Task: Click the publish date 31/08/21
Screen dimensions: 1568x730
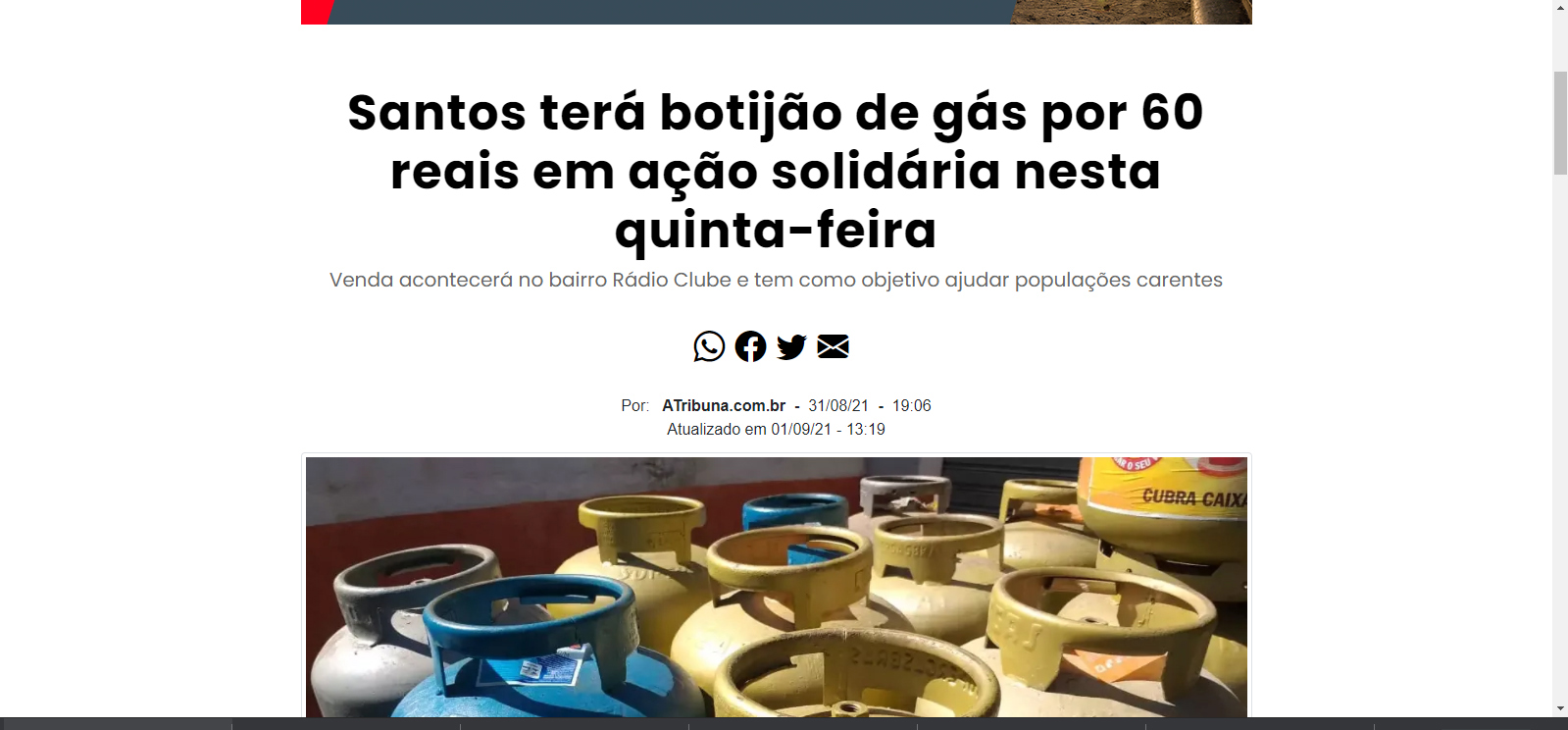Action: (x=838, y=405)
